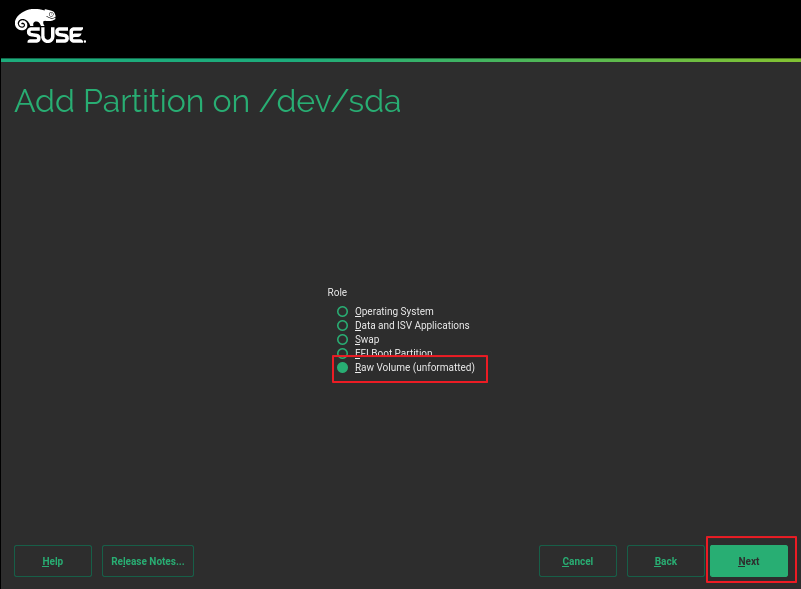This screenshot has height=589, width=801.
Task: Select the Swap role option
Action: [x=358, y=339]
